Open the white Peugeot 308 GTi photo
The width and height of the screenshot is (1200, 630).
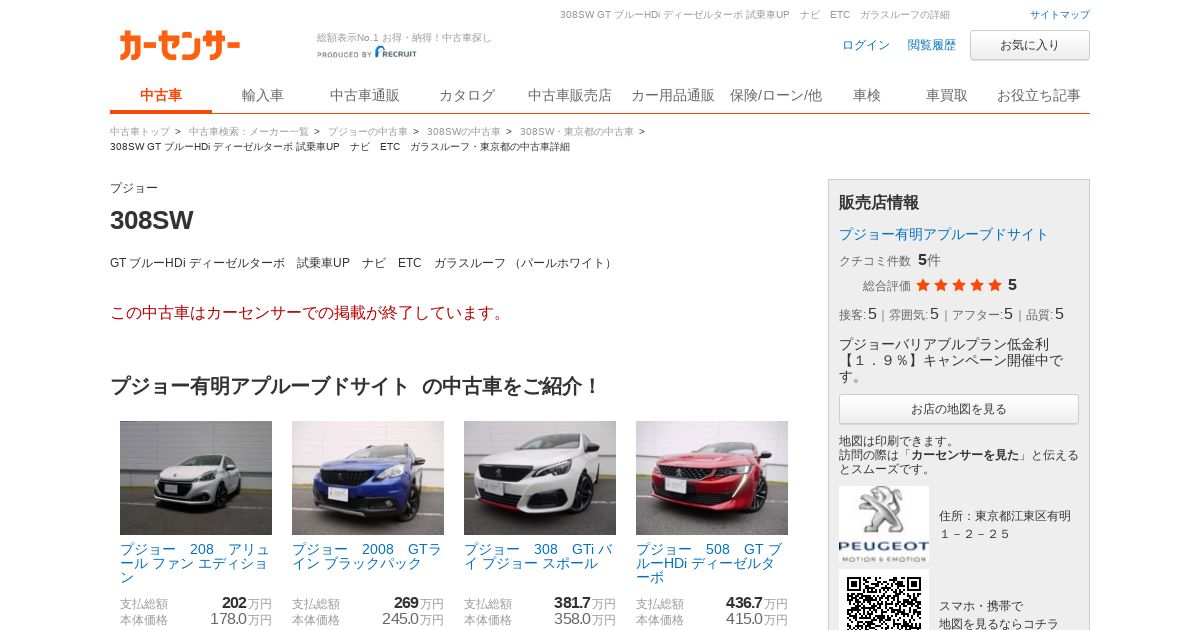[x=540, y=478]
